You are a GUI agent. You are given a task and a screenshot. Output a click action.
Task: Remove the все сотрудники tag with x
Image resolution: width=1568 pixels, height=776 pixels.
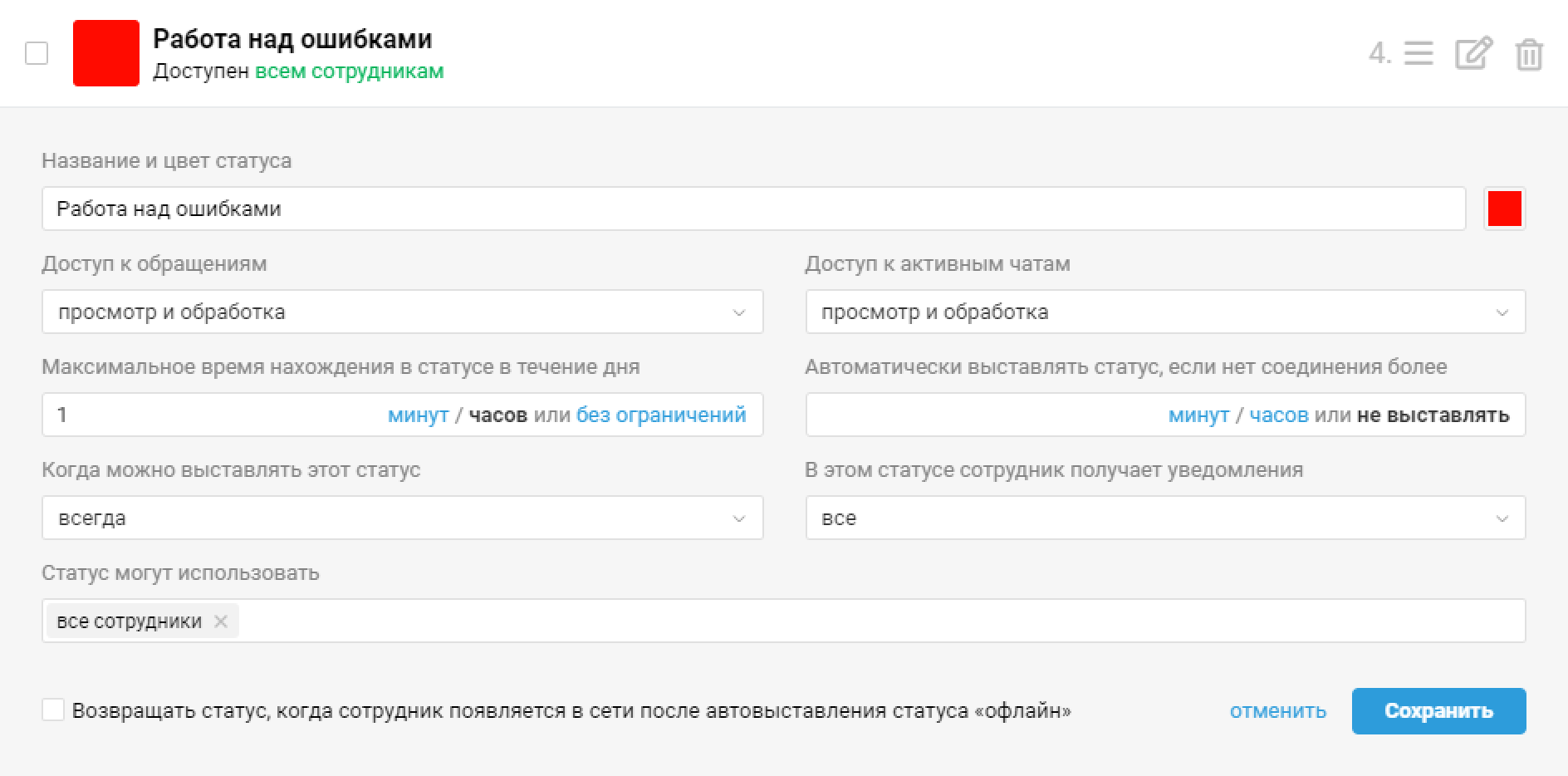(x=221, y=621)
